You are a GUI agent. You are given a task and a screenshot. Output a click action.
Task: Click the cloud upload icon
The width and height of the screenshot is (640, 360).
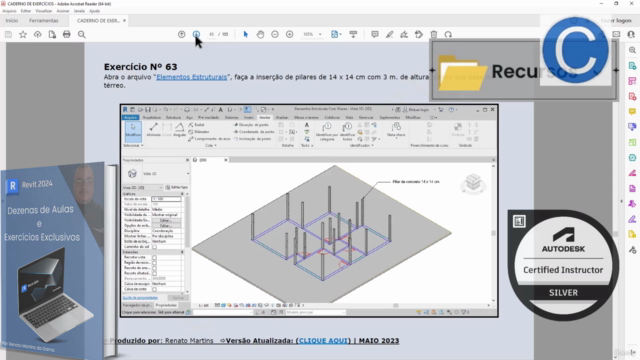tap(38, 35)
